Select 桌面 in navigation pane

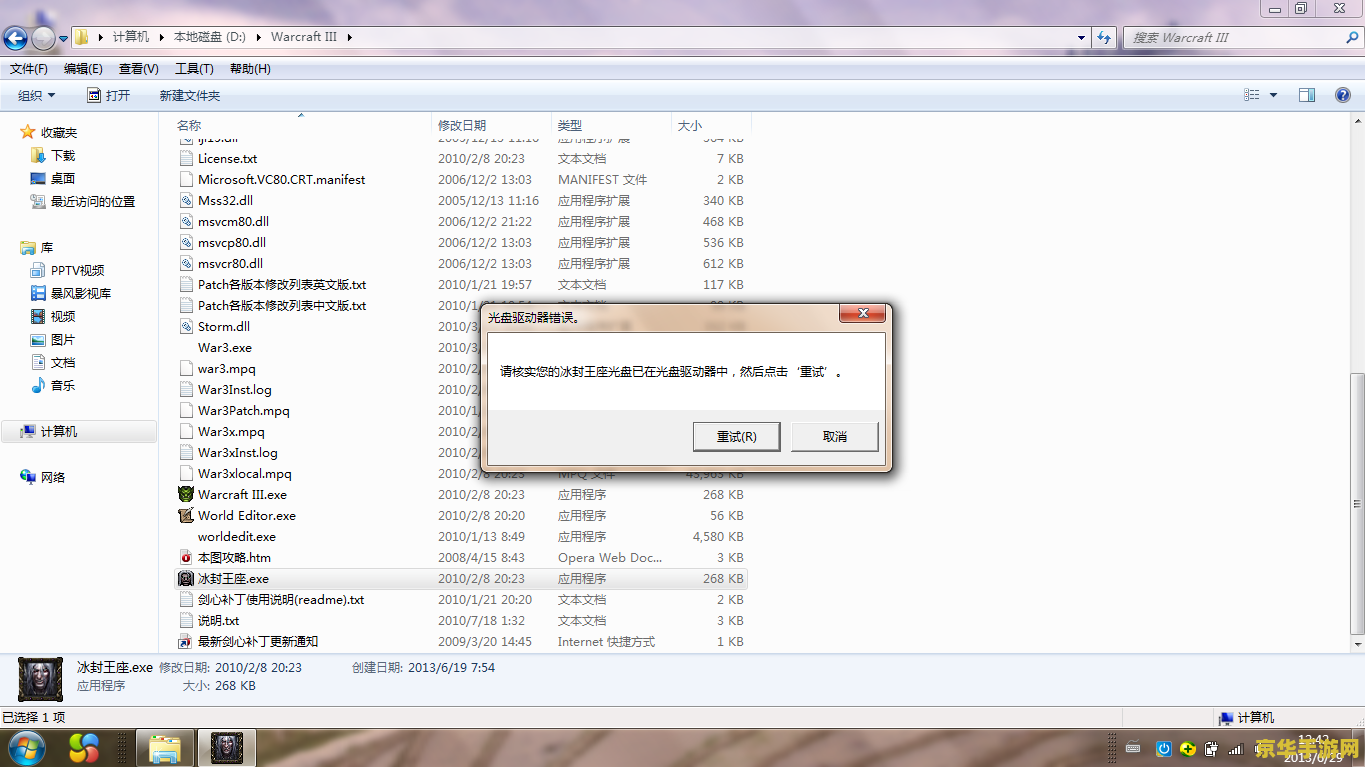pos(63,178)
